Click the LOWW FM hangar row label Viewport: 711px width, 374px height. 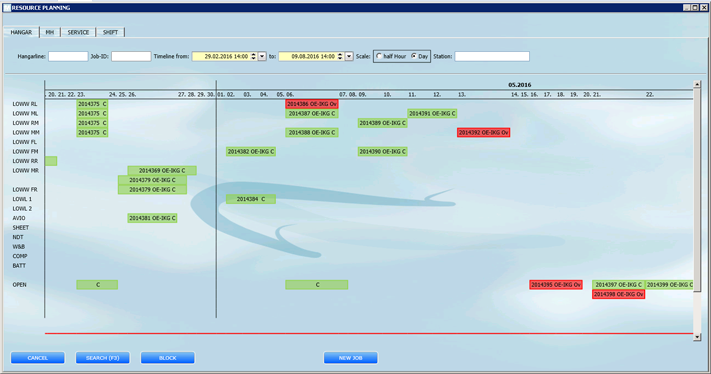[x=25, y=151]
